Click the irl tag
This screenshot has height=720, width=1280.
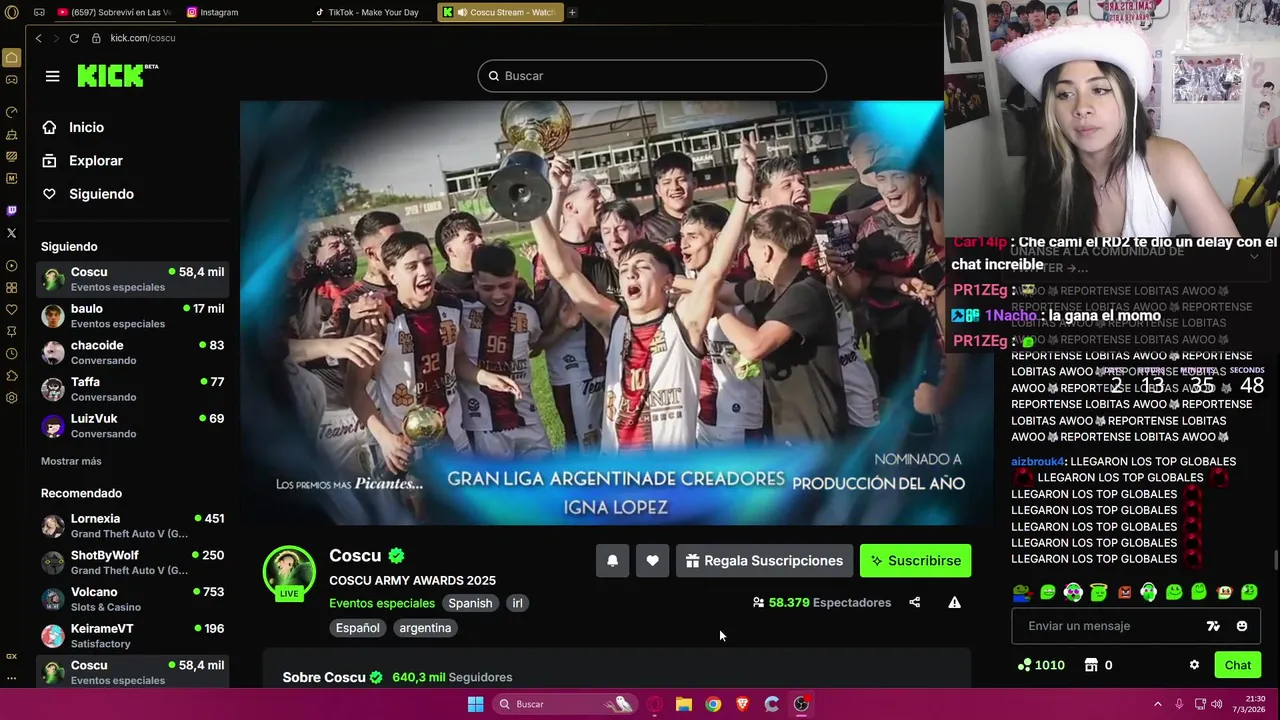pyautogui.click(x=517, y=603)
